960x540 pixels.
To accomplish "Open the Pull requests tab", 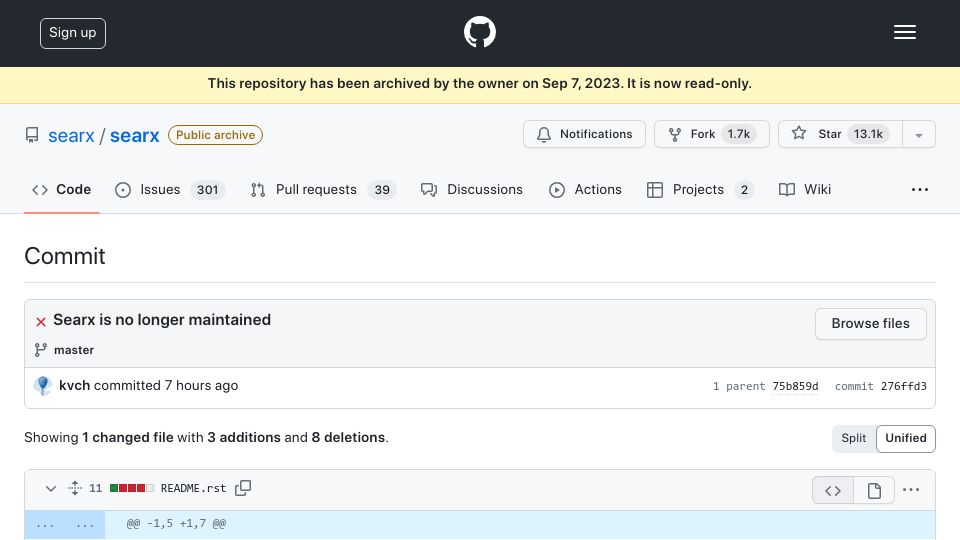I will [x=323, y=190].
